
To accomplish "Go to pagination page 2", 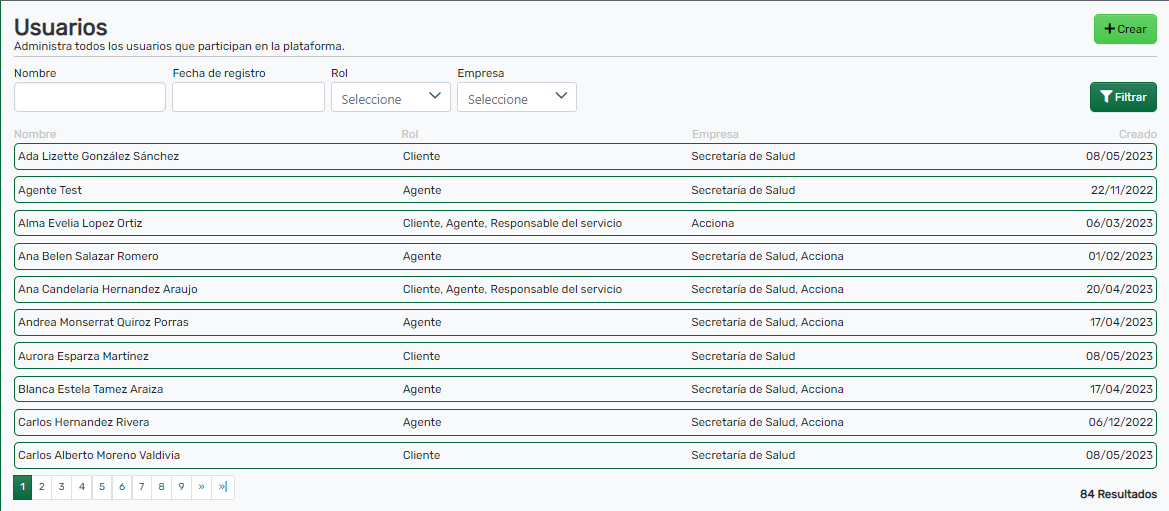I will [x=42, y=487].
